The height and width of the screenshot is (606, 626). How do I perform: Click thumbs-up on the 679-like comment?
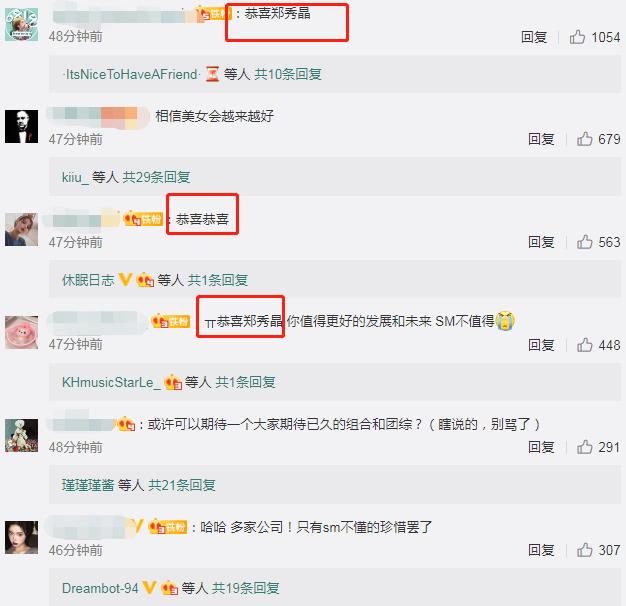[x=584, y=139]
